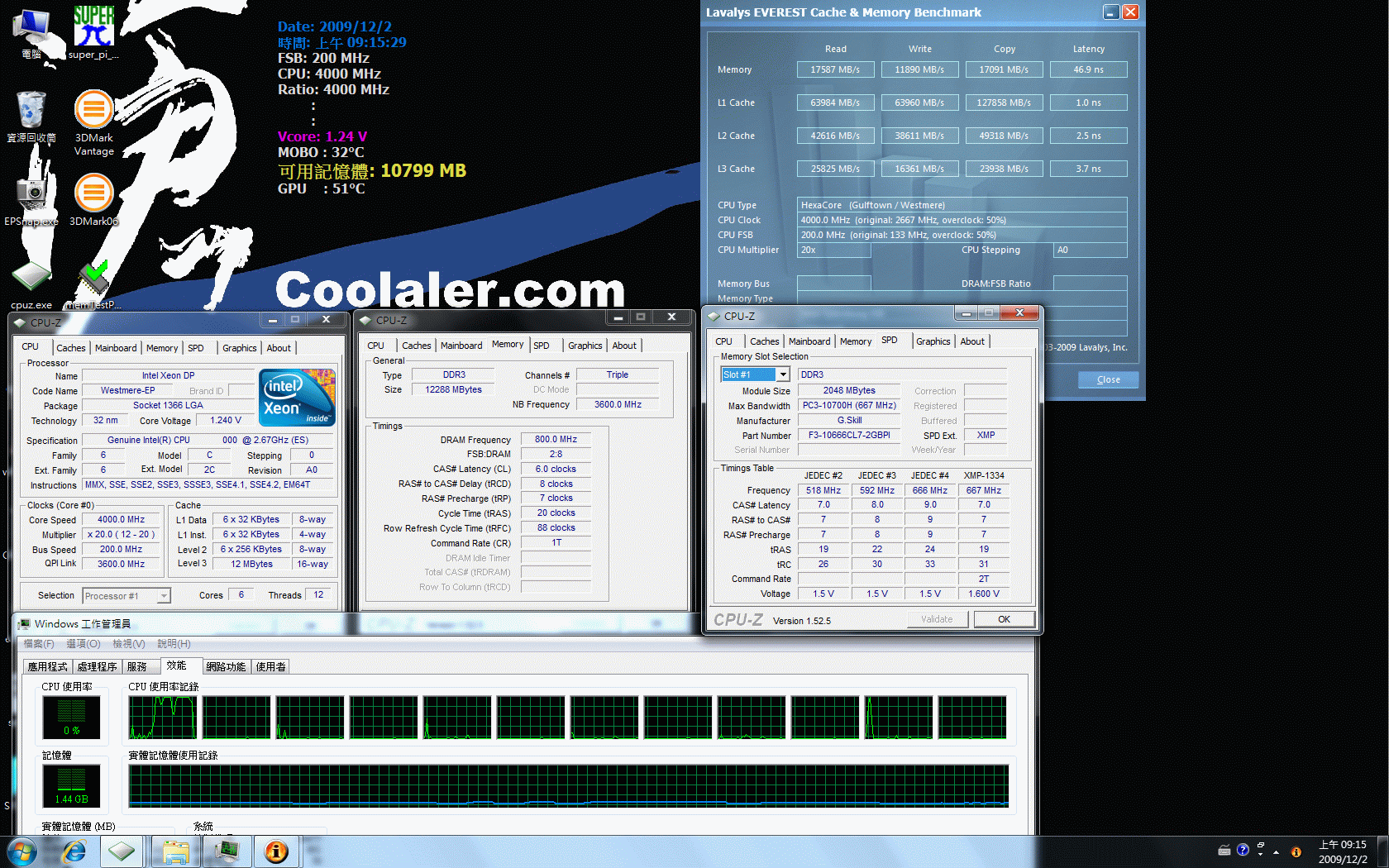Switch to 處理程序 tab in Task Manager

click(97, 666)
